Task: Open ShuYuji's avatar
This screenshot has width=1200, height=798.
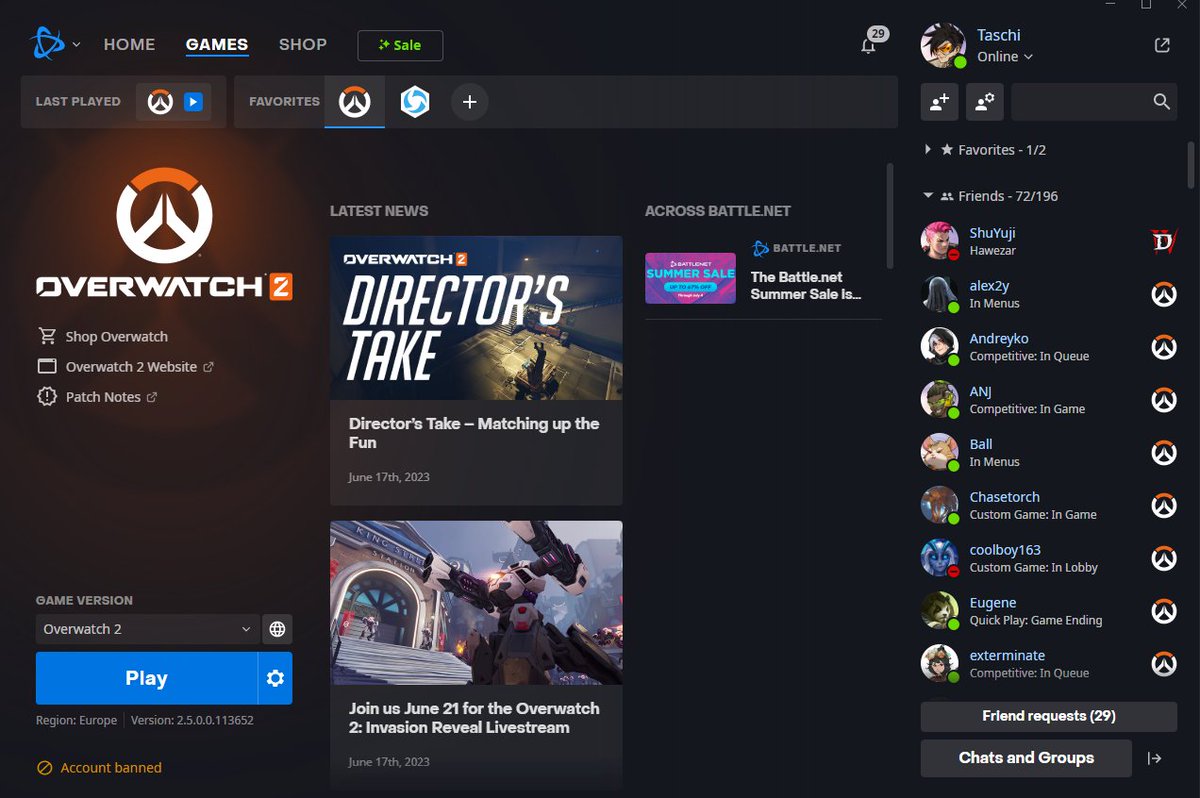Action: (x=940, y=241)
